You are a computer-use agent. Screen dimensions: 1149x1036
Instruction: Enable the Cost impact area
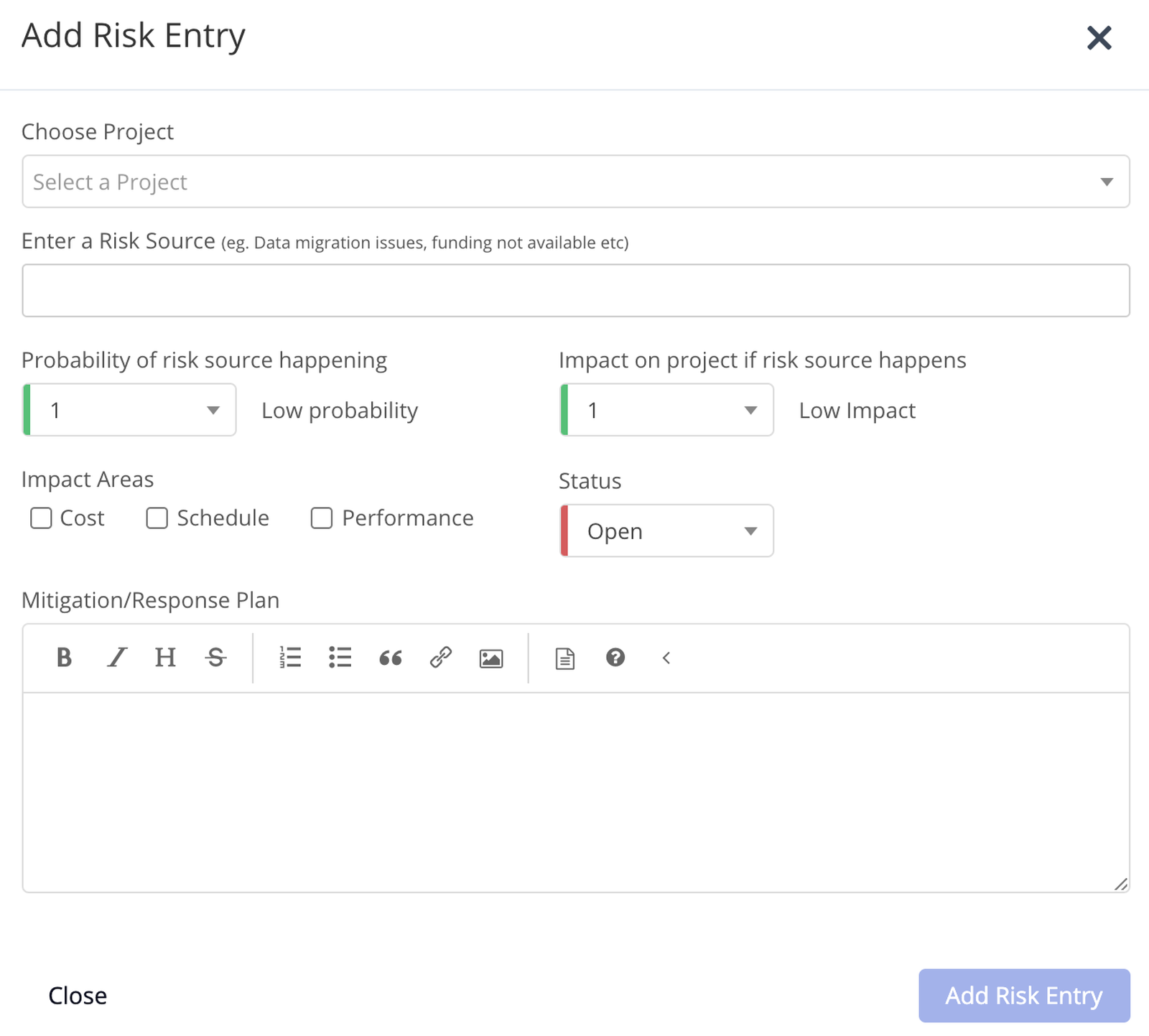click(41, 518)
